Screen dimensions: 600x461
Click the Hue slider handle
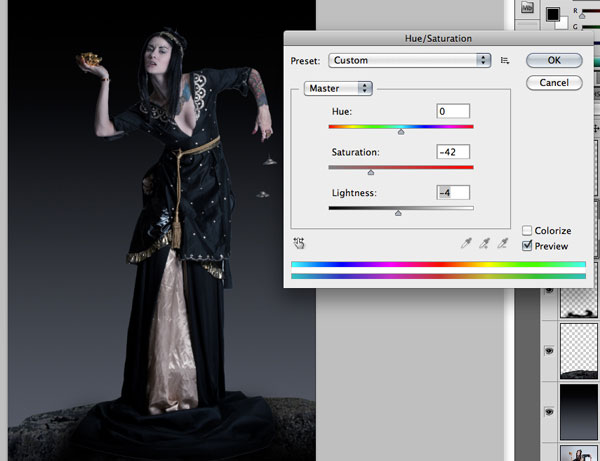pos(401,131)
